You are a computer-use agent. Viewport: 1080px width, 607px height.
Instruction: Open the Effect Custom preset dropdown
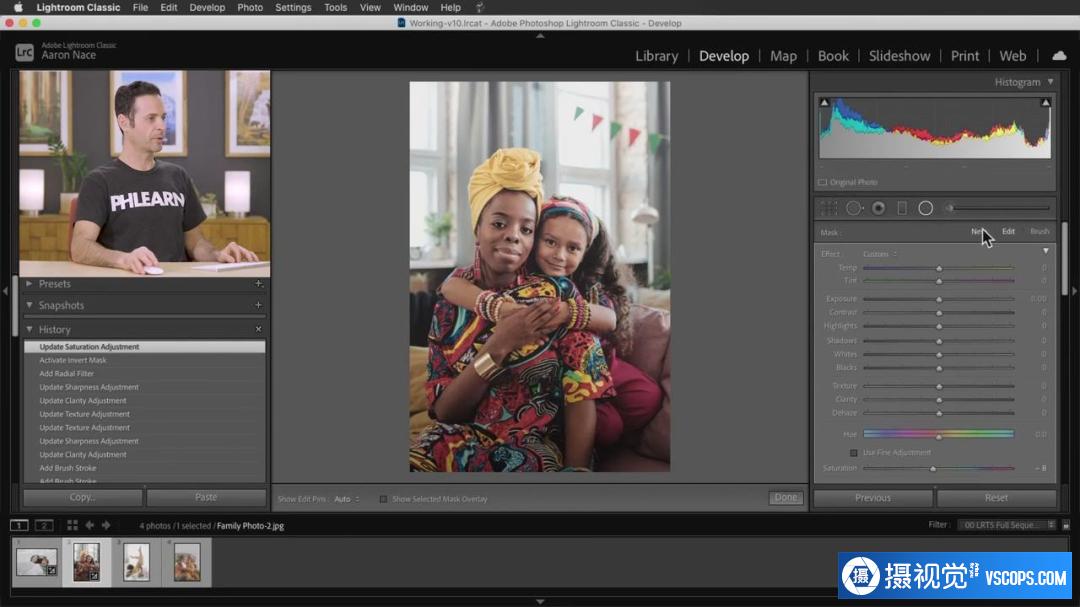[x=880, y=254]
